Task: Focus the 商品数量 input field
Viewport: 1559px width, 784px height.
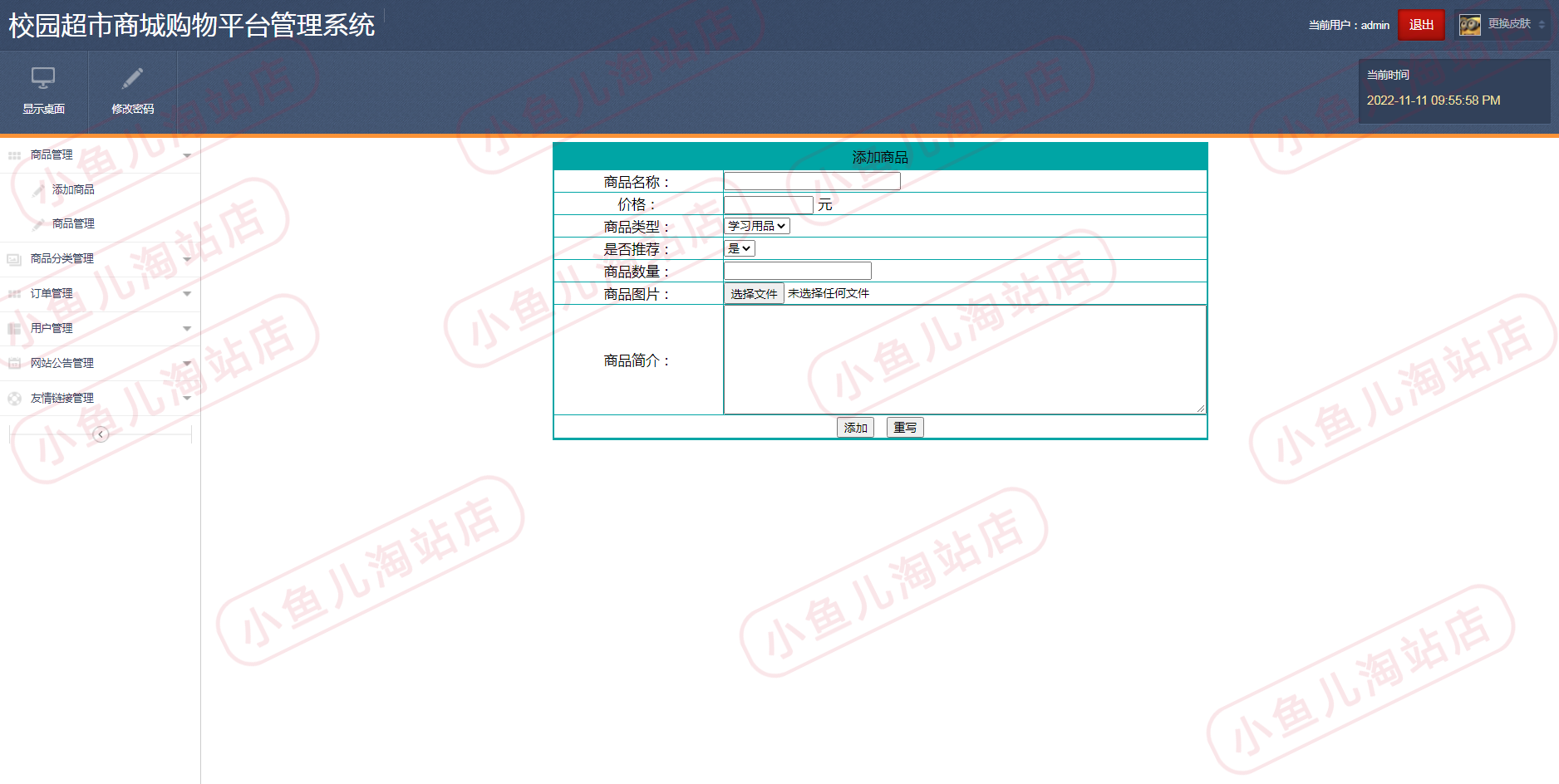Action: (798, 271)
